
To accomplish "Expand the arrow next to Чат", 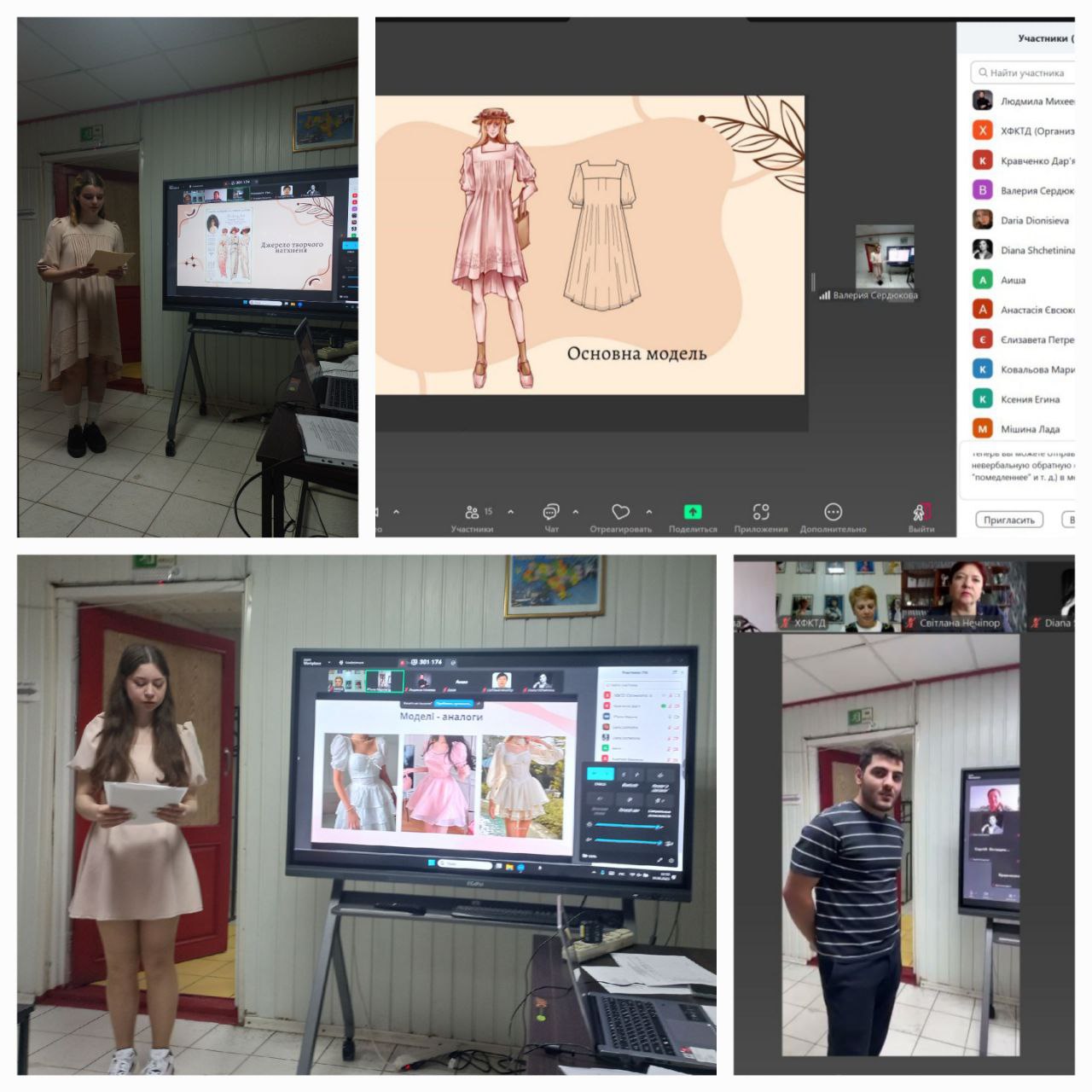I will point(575,512).
